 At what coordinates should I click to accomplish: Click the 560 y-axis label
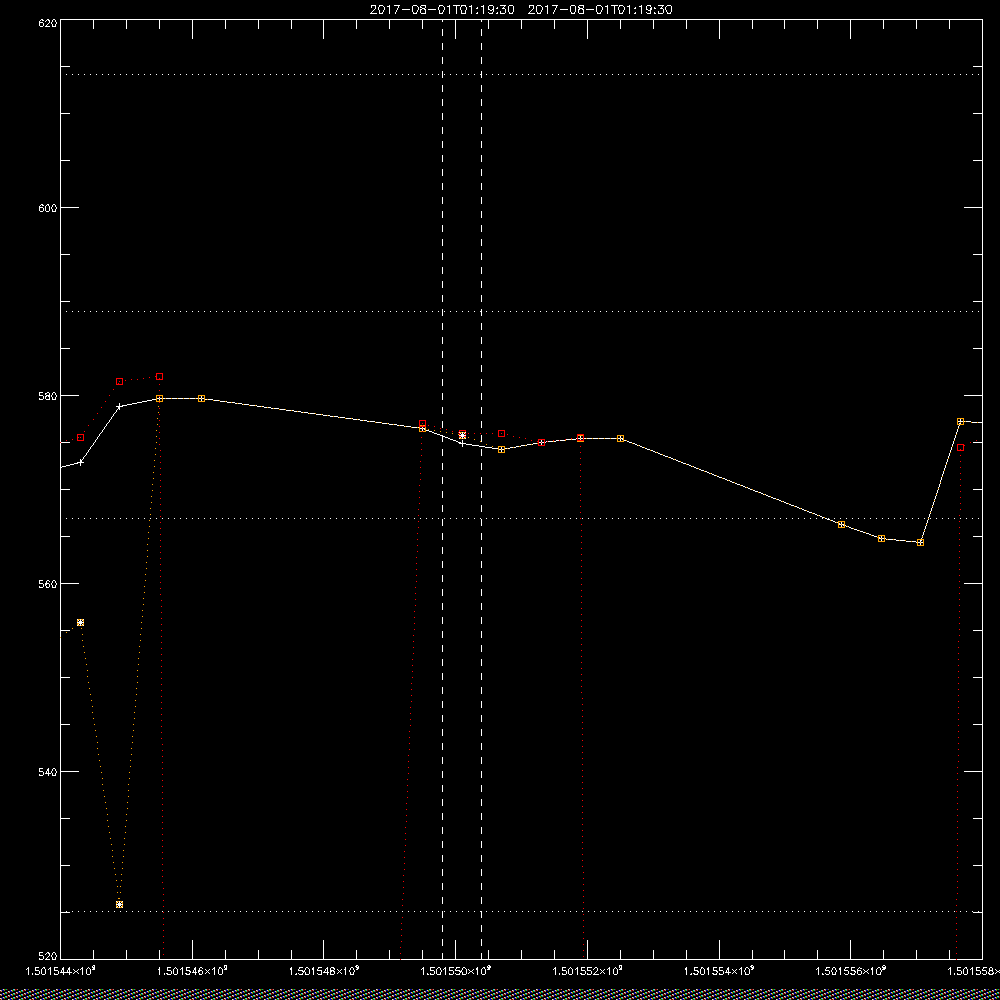click(x=48, y=584)
